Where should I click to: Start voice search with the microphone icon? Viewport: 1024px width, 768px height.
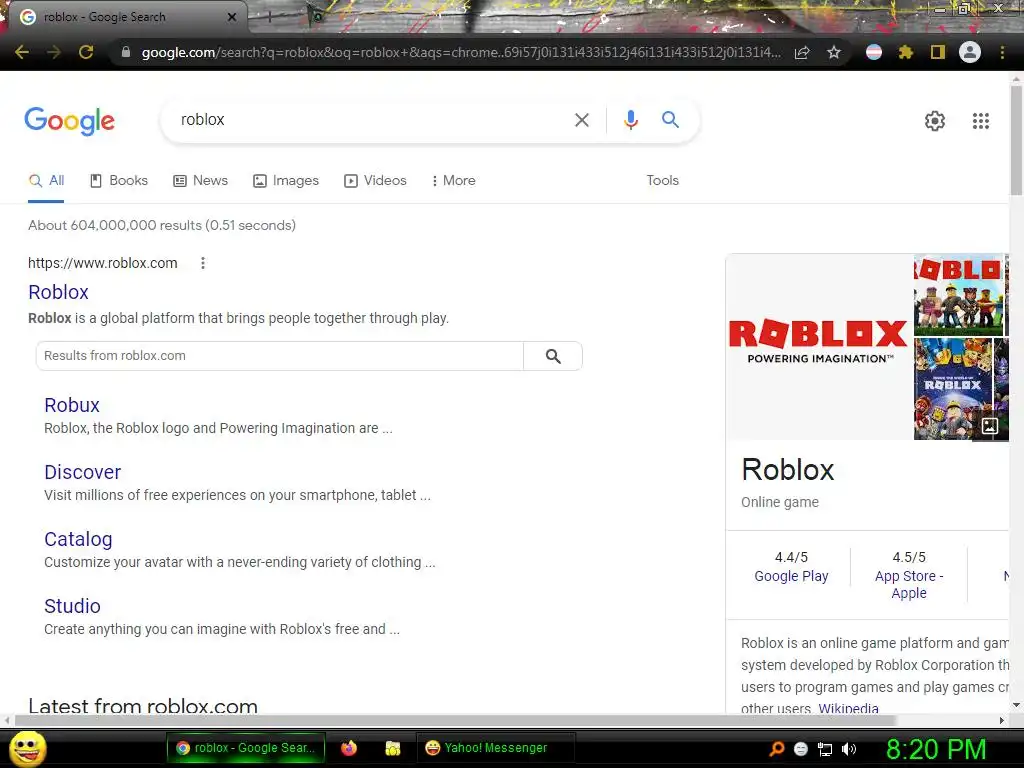click(630, 120)
